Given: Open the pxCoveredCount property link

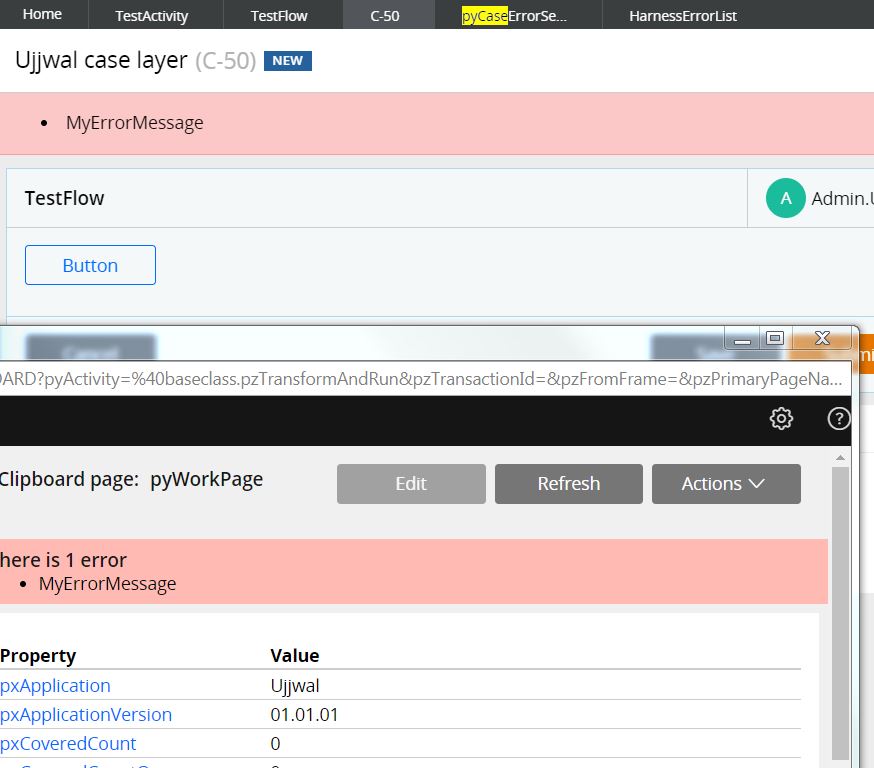Looking at the screenshot, I should [x=69, y=743].
